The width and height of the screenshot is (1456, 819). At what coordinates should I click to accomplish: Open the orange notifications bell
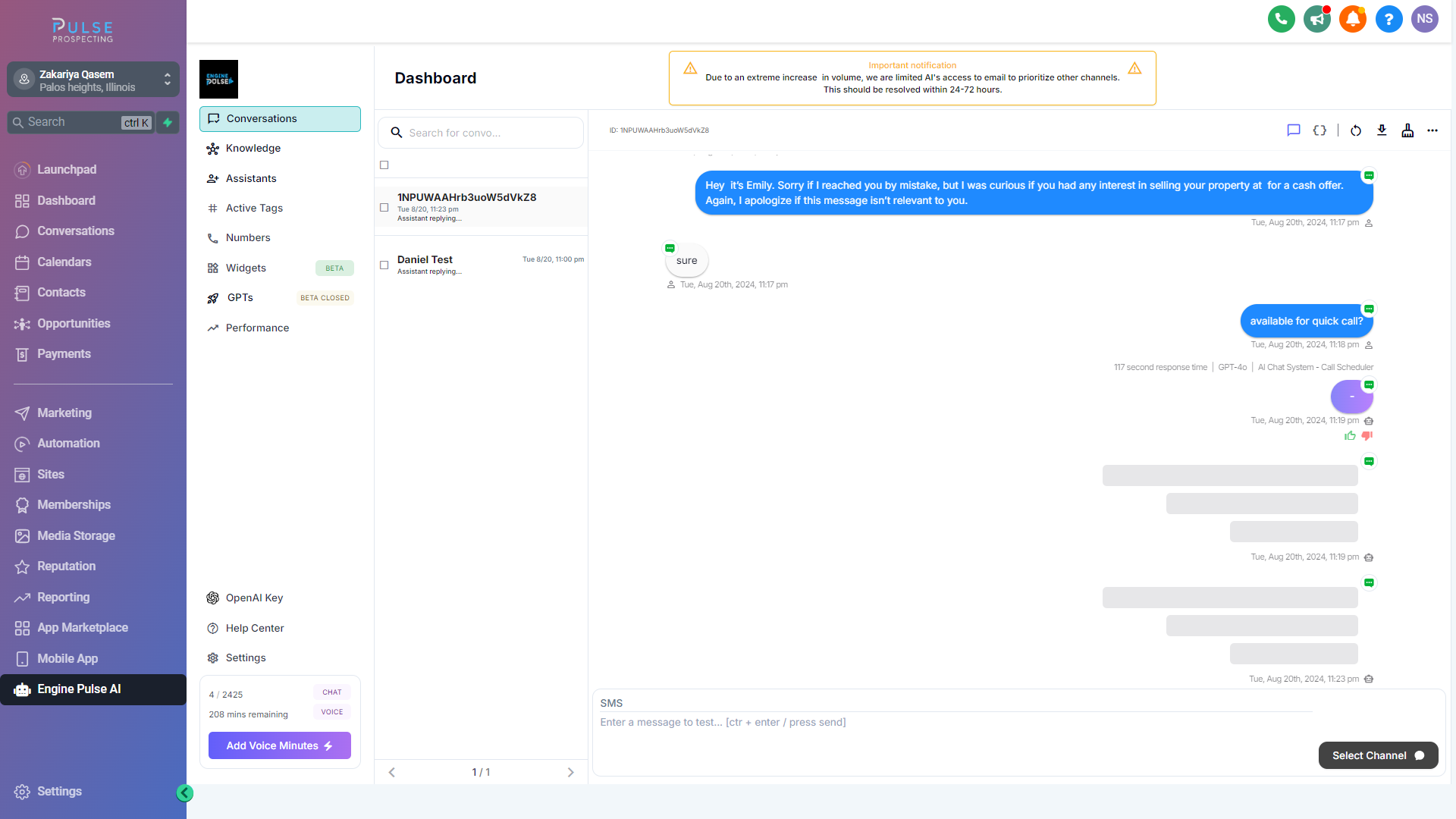pos(1353,19)
